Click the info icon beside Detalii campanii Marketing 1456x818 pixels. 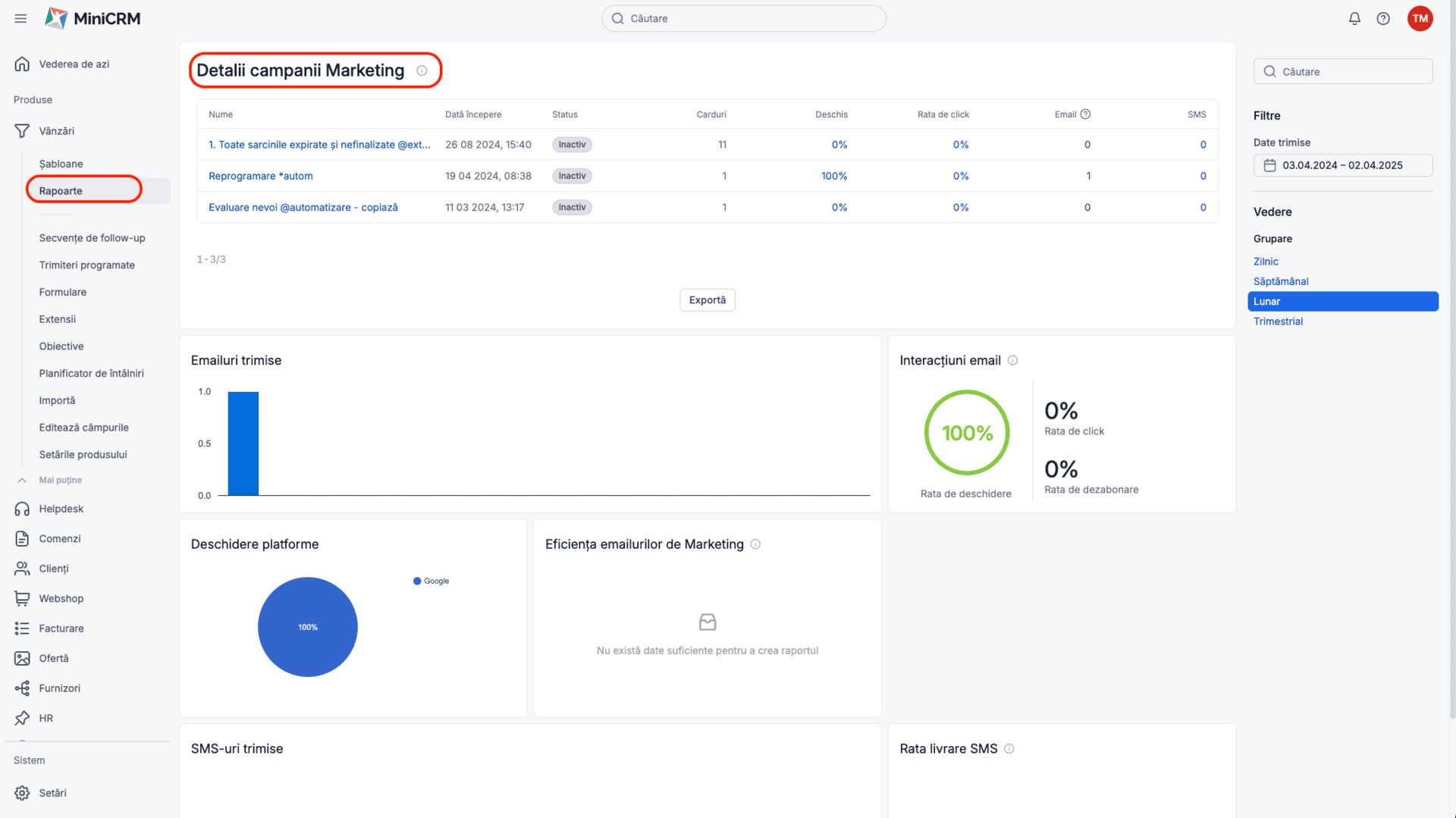click(x=422, y=71)
